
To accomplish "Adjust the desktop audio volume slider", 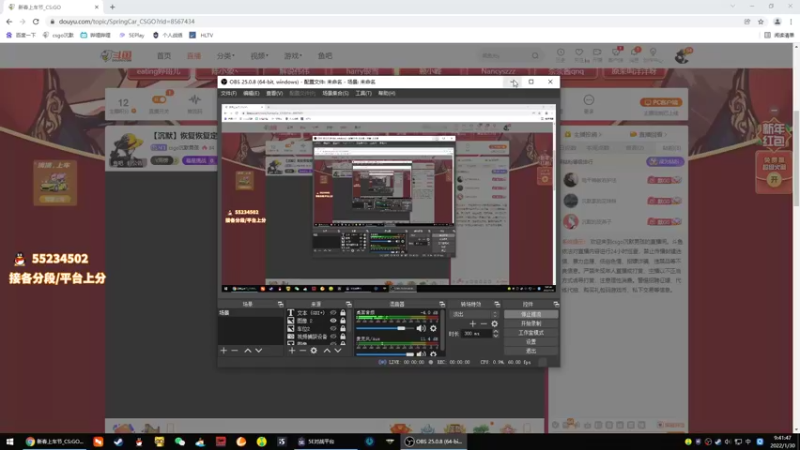I will pos(386,329).
